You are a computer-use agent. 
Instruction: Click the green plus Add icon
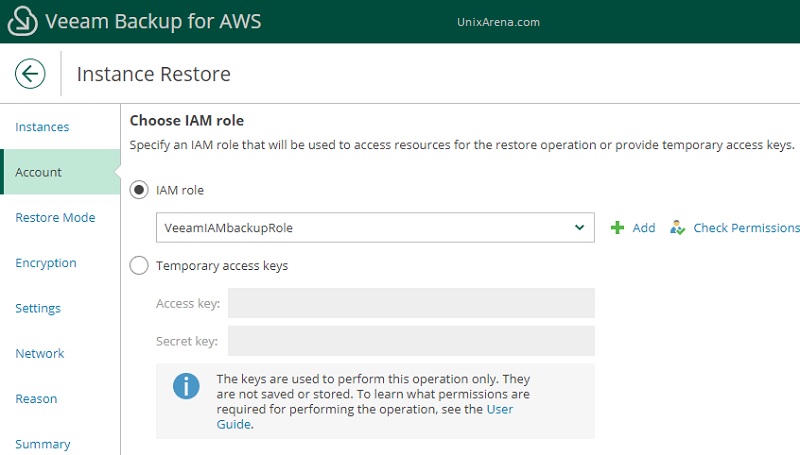pos(617,228)
